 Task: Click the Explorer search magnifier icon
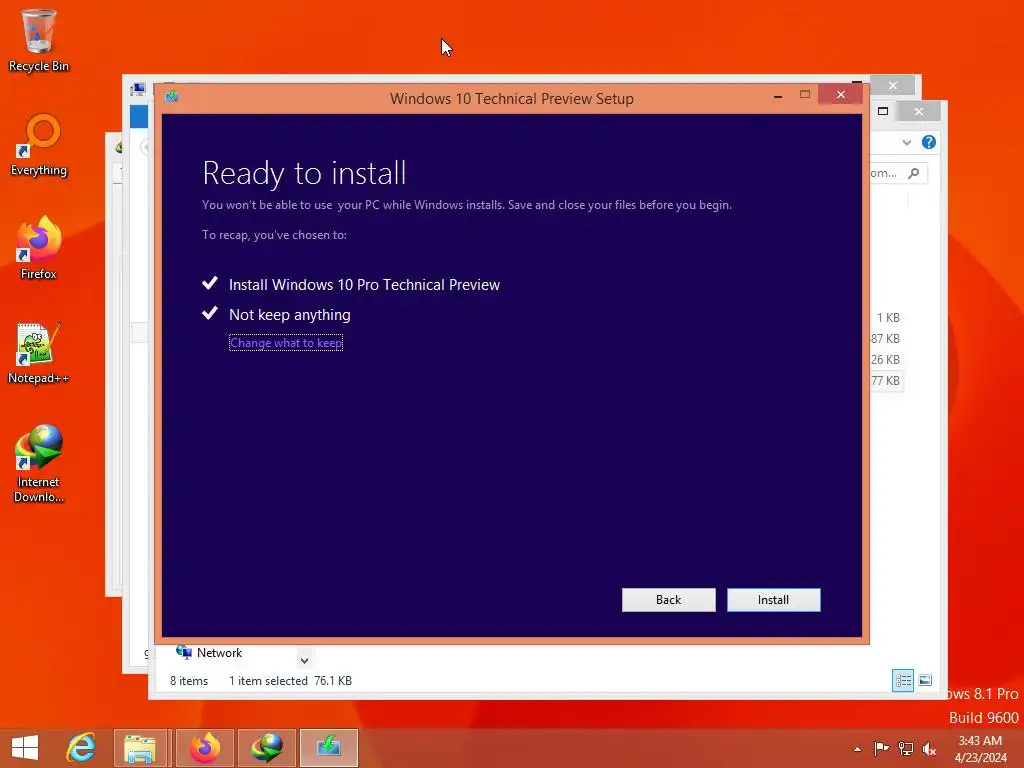(914, 173)
